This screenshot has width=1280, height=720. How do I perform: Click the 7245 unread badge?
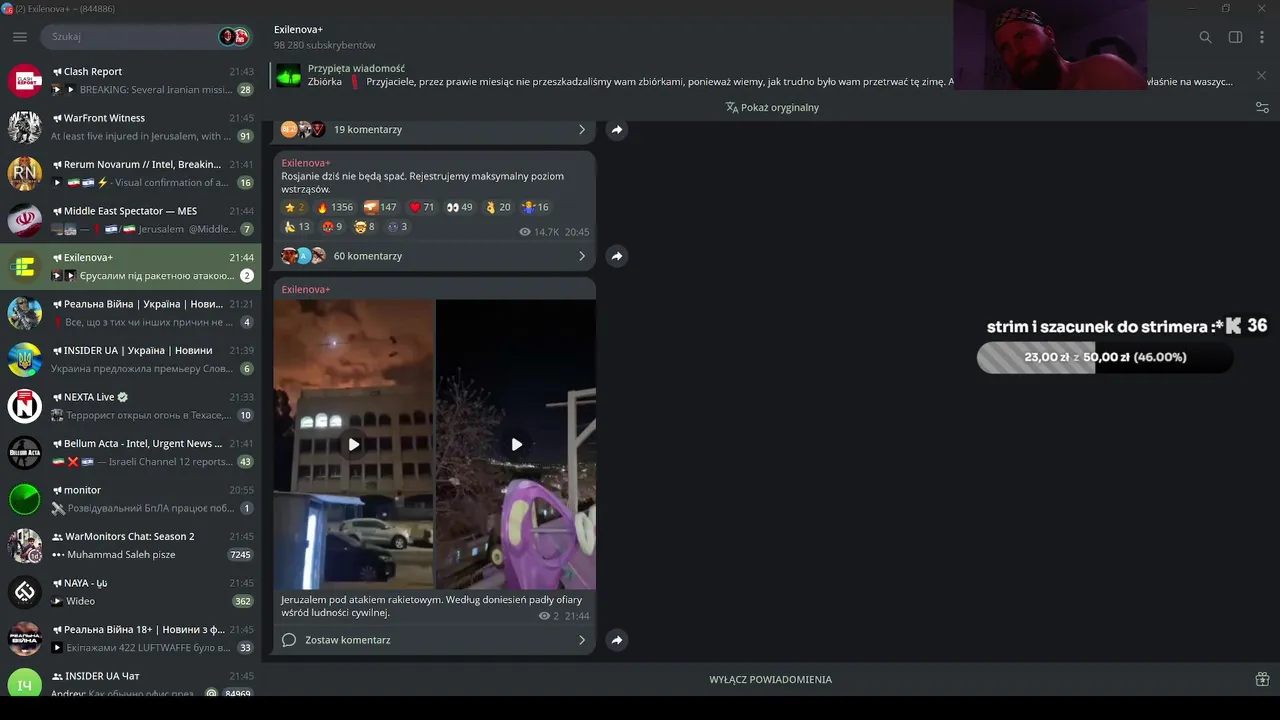(x=240, y=555)
